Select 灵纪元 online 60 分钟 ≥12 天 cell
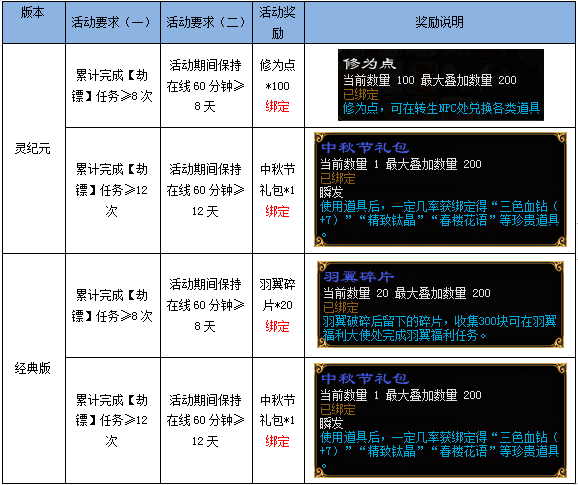The width and height of the screenshot is (578, 485). (x=206, y=191)
